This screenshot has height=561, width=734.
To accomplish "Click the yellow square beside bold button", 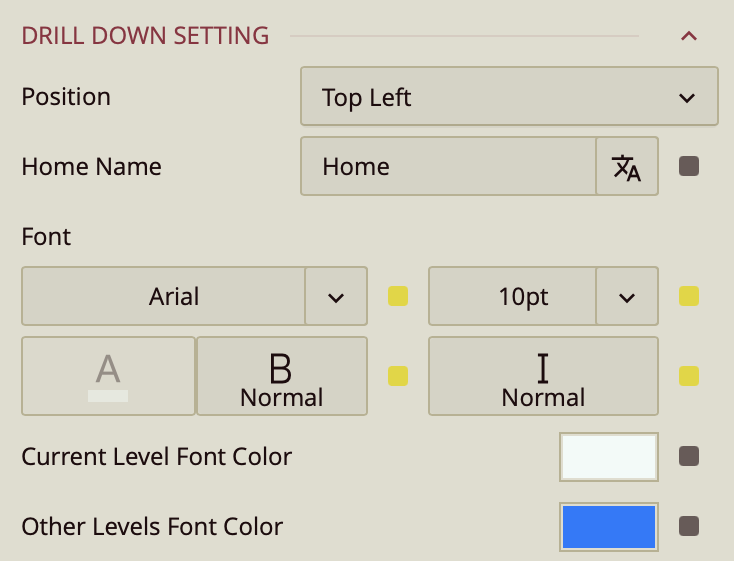I will pos(398,376).
